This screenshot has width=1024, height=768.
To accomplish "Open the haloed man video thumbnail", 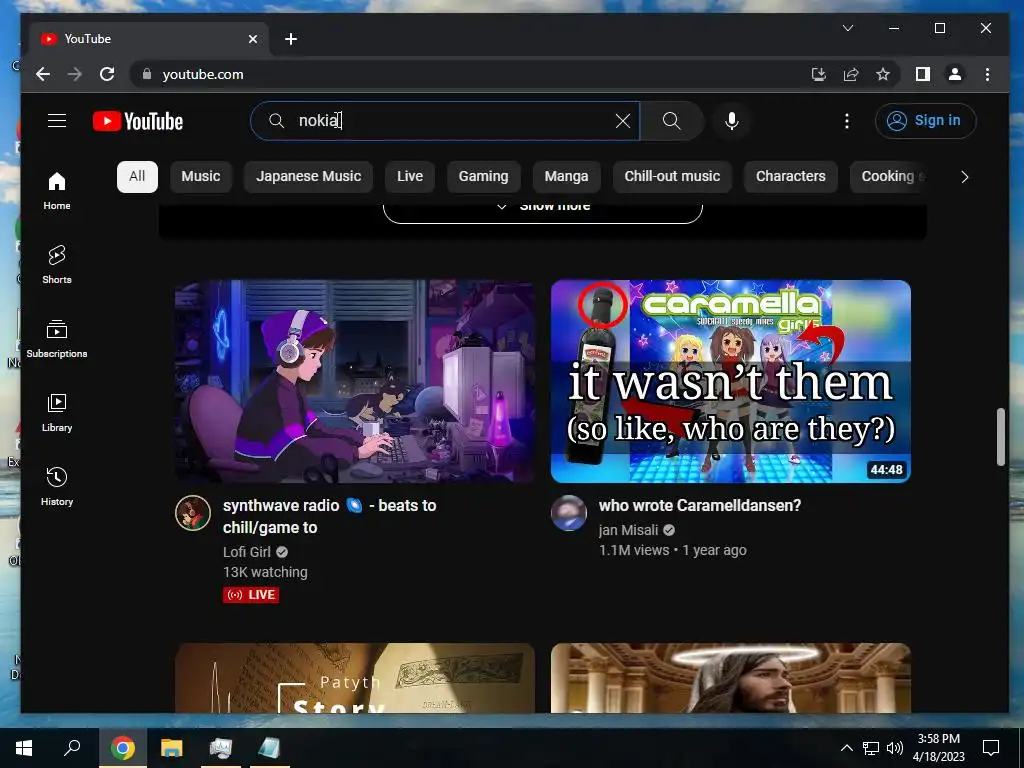I will tap(731, 678).
